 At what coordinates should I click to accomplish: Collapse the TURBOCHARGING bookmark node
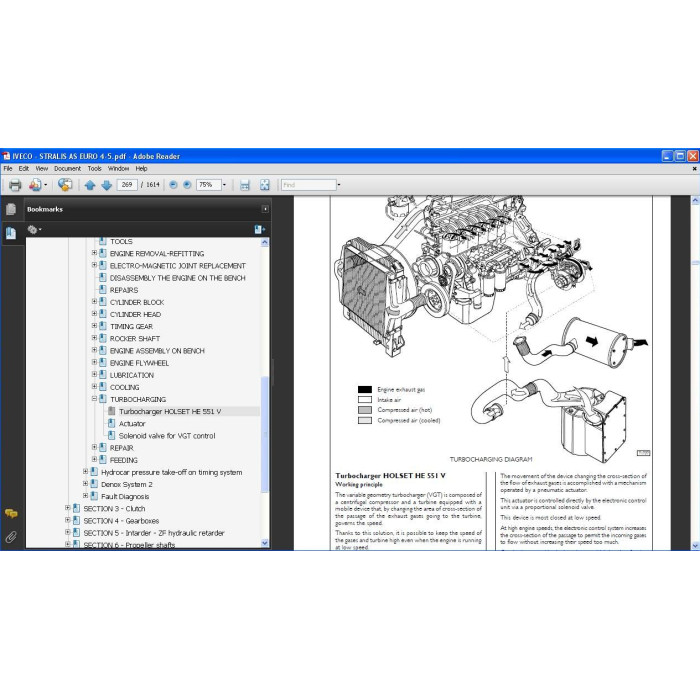click(x=94, y=399)
